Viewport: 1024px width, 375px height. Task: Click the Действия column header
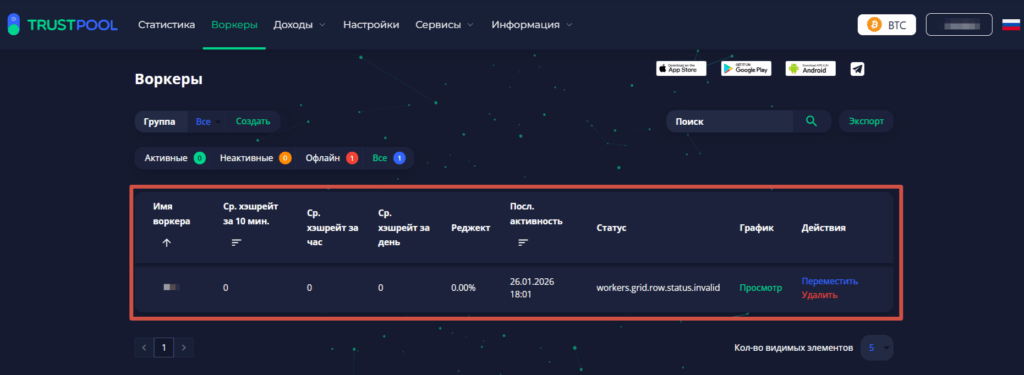click(824, 228)
